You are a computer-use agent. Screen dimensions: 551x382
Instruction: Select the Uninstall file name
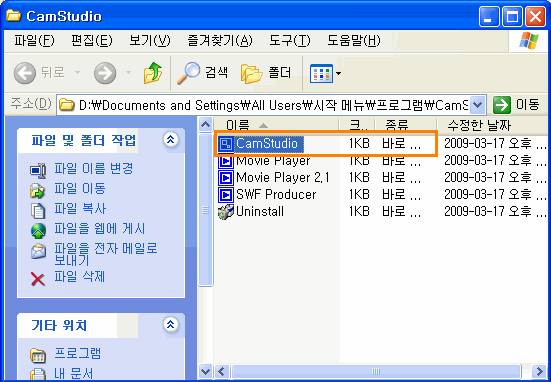click(260, 211)
